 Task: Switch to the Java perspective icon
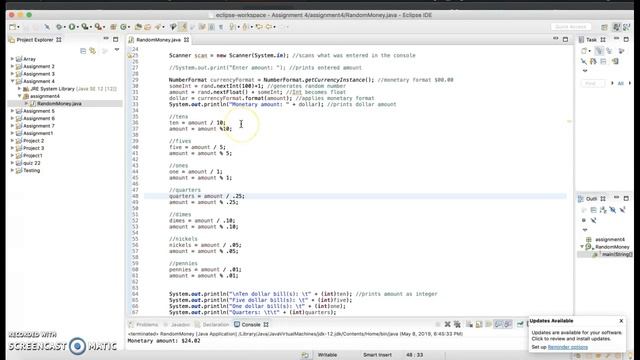coord(616,27)
